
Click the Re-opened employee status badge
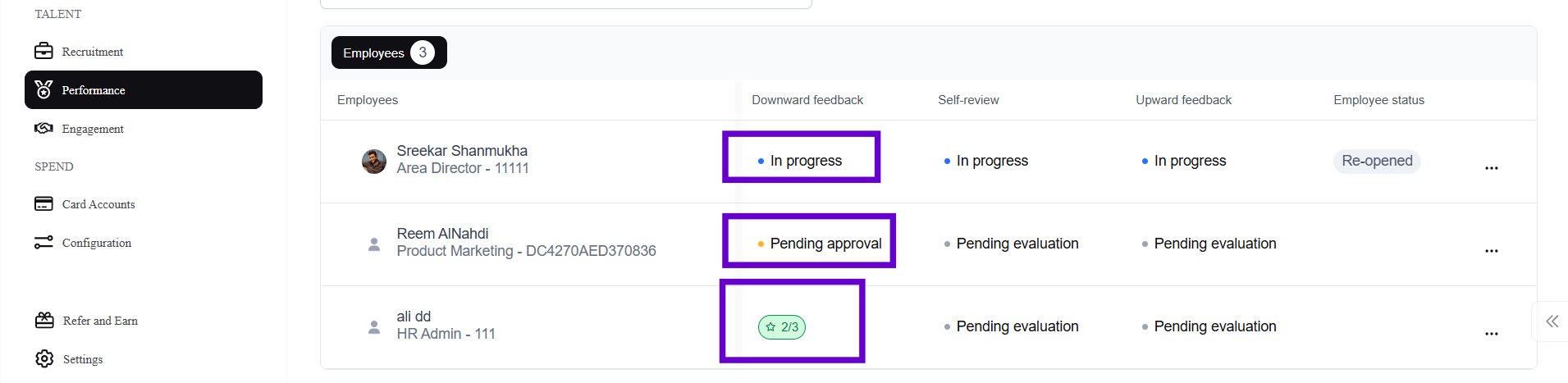coord(1377,161)
